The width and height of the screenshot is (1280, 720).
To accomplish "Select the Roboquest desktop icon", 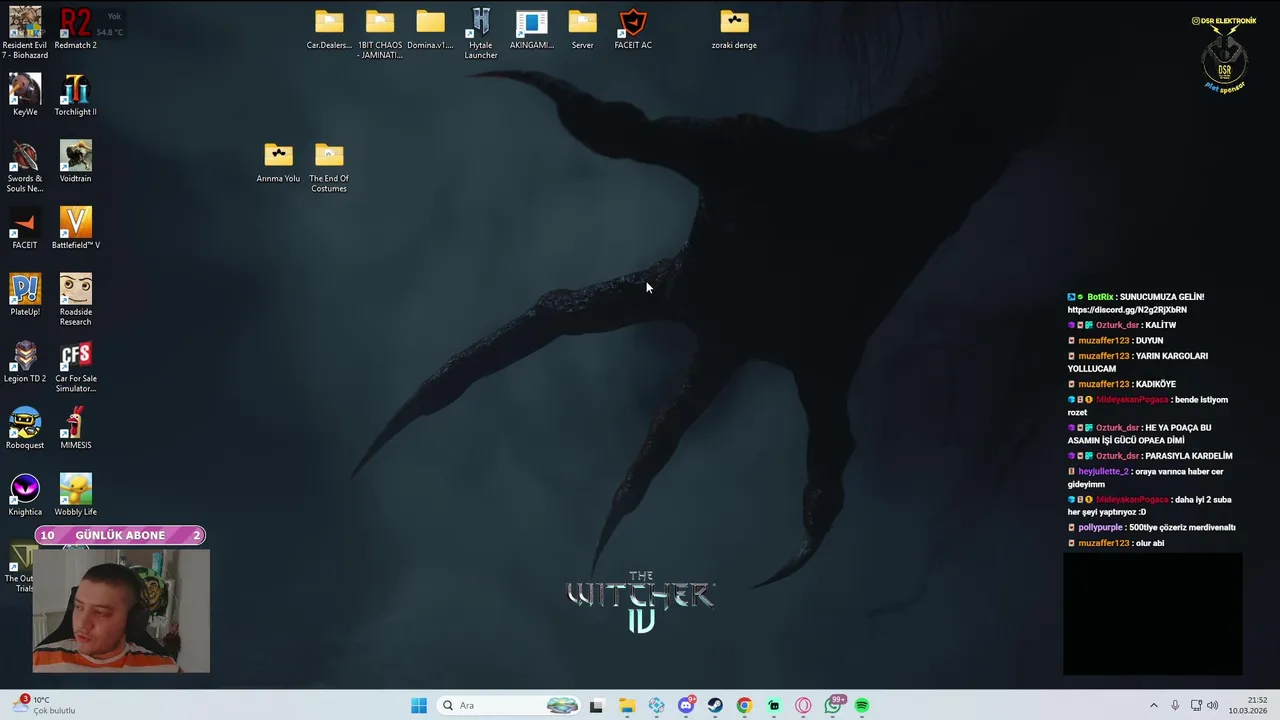I will pos(25,428).
